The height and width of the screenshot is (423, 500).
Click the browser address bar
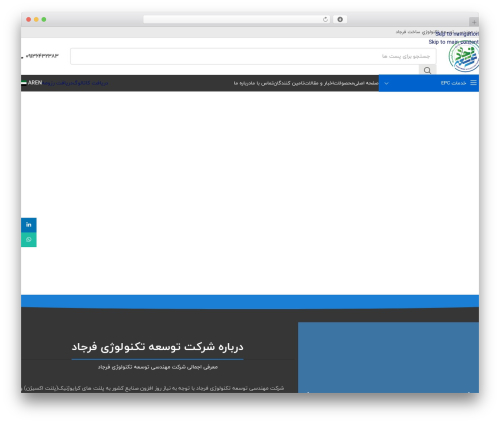237,19
